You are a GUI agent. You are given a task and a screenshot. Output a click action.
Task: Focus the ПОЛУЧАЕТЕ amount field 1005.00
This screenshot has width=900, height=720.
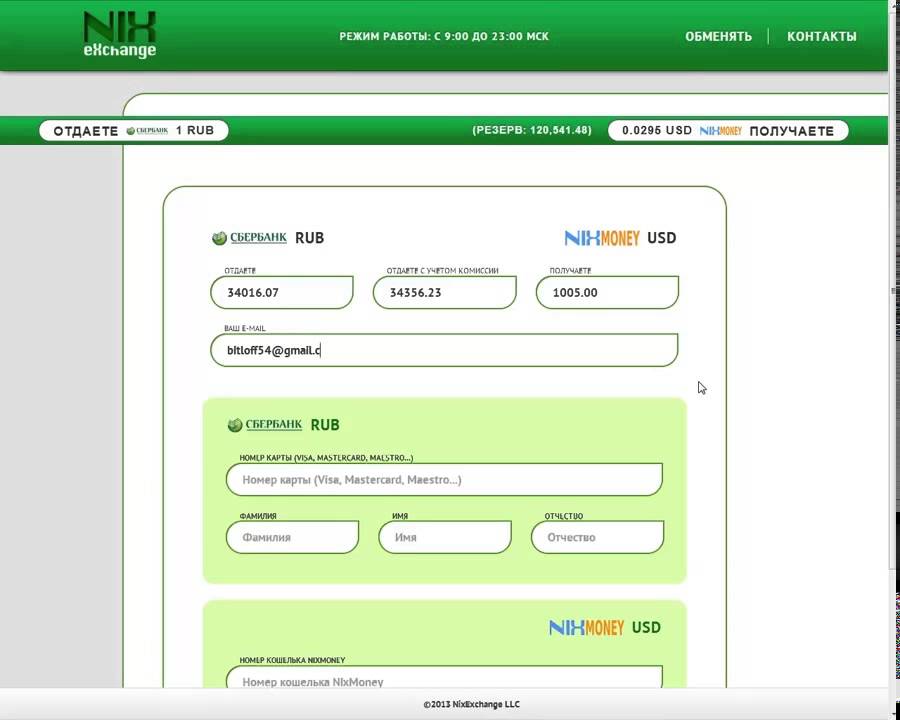pos(607,292)
